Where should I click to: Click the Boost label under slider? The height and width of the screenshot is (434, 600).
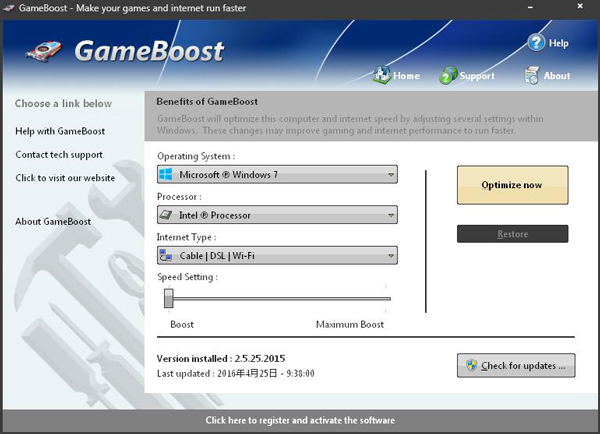182,325
